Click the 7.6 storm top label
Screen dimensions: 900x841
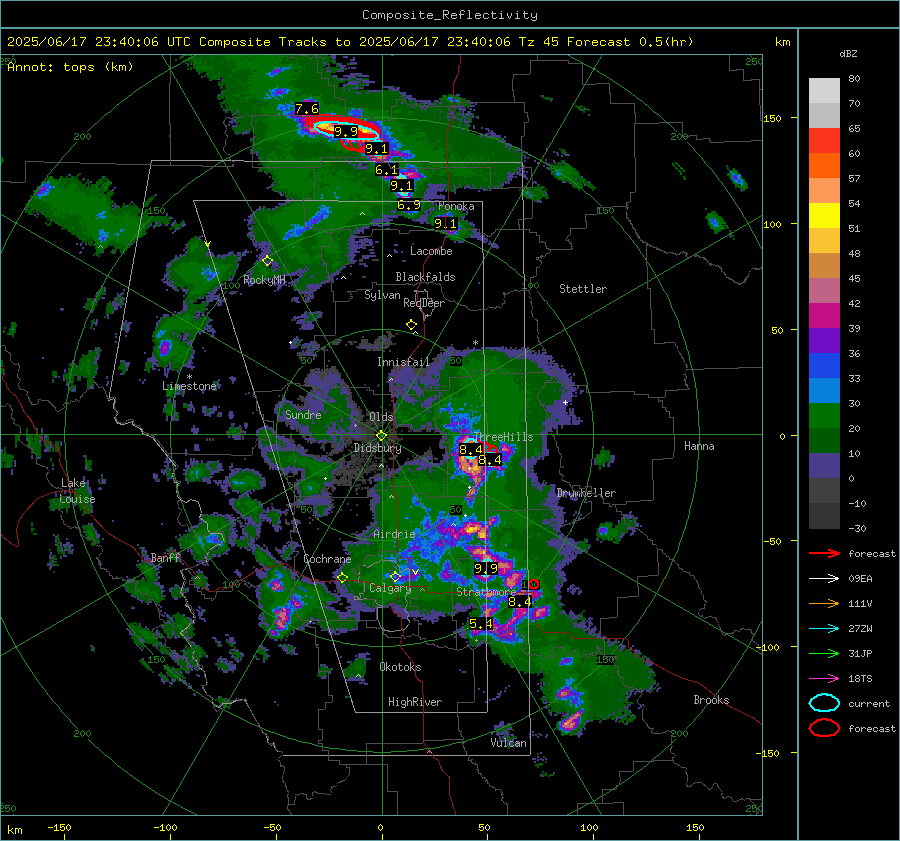click(307, 108)
